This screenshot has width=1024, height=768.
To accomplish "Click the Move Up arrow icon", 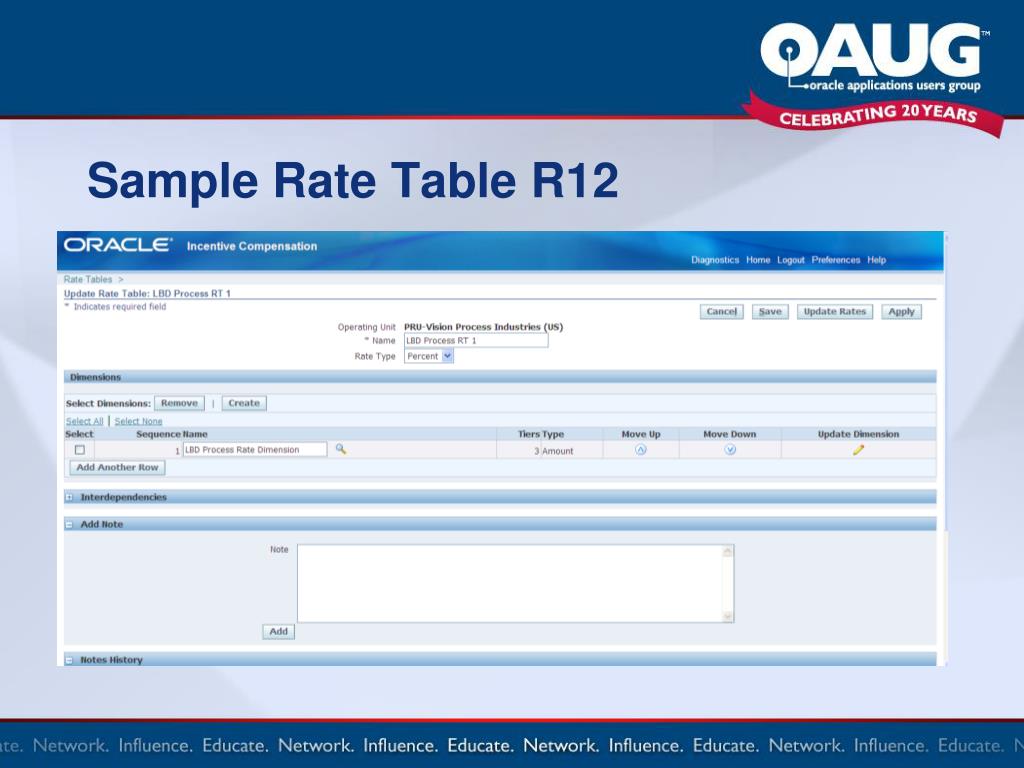I will tap(641, 450).
